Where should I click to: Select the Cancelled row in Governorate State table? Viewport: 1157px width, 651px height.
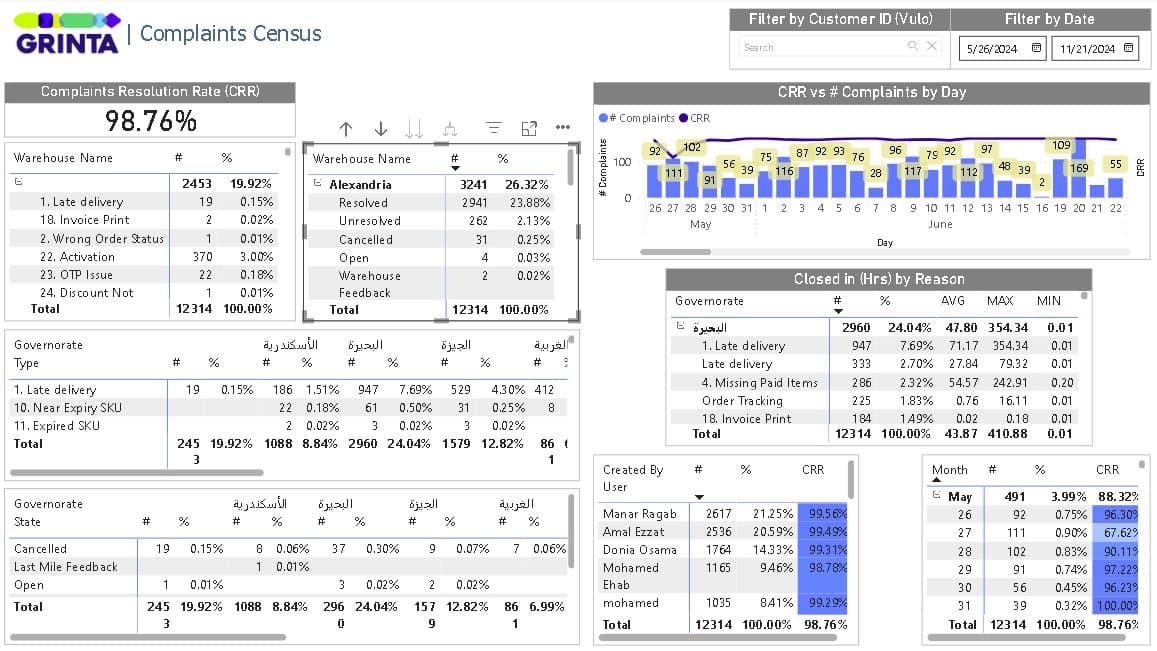coord(288,548)
